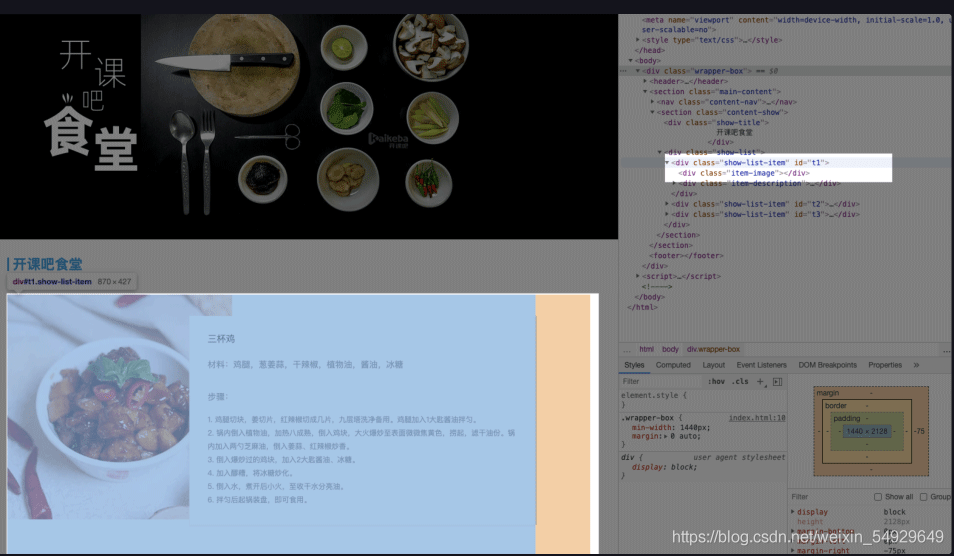
Task: Expand show-list-item id t3 node
Action: [667, 215]
